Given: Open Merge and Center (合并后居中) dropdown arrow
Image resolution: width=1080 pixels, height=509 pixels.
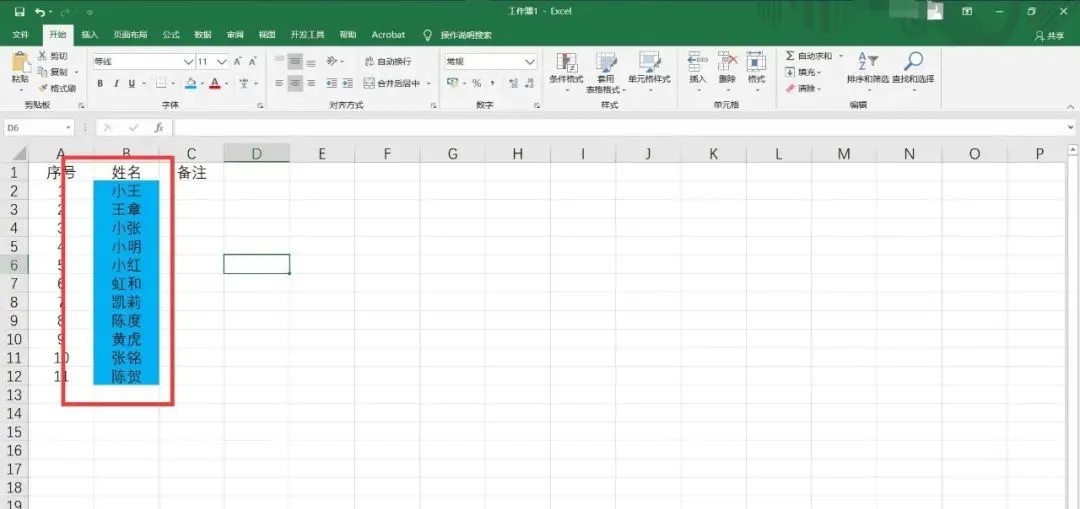Looking at the screenshot, I should pos(428,83).
